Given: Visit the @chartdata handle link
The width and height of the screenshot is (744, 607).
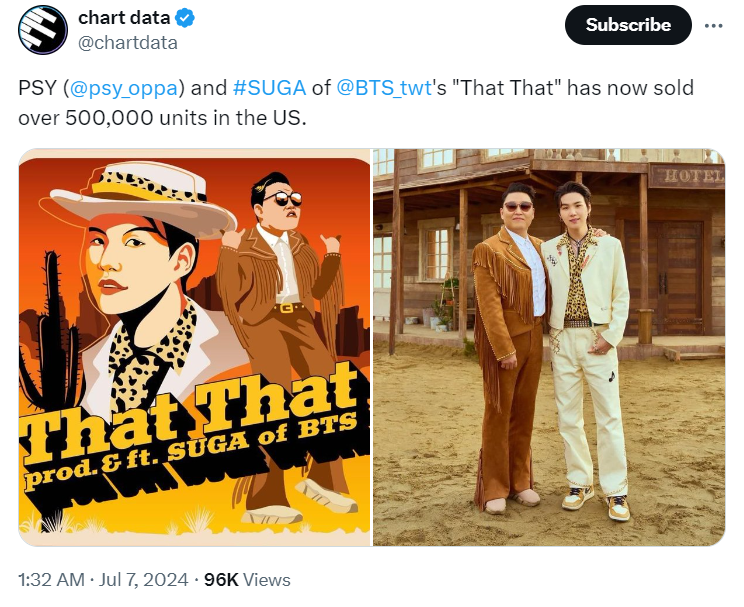Looking at the screenshot, I should click(128, 43).
